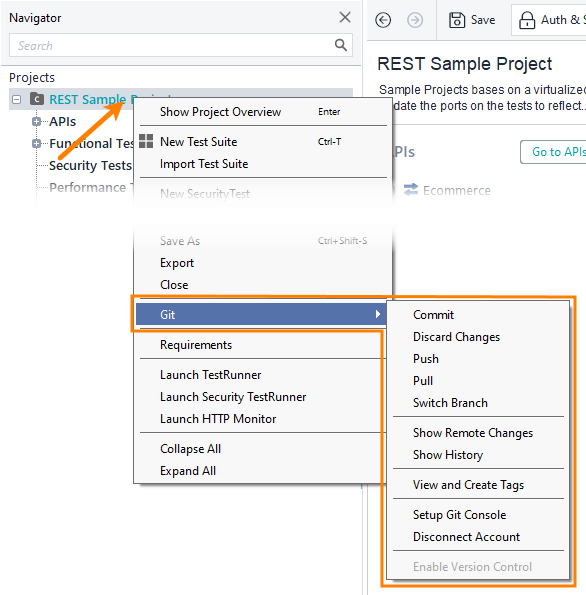Click the Auth lock icon
Viewport: 586px width, 595px height.
[x=527, y=20]
